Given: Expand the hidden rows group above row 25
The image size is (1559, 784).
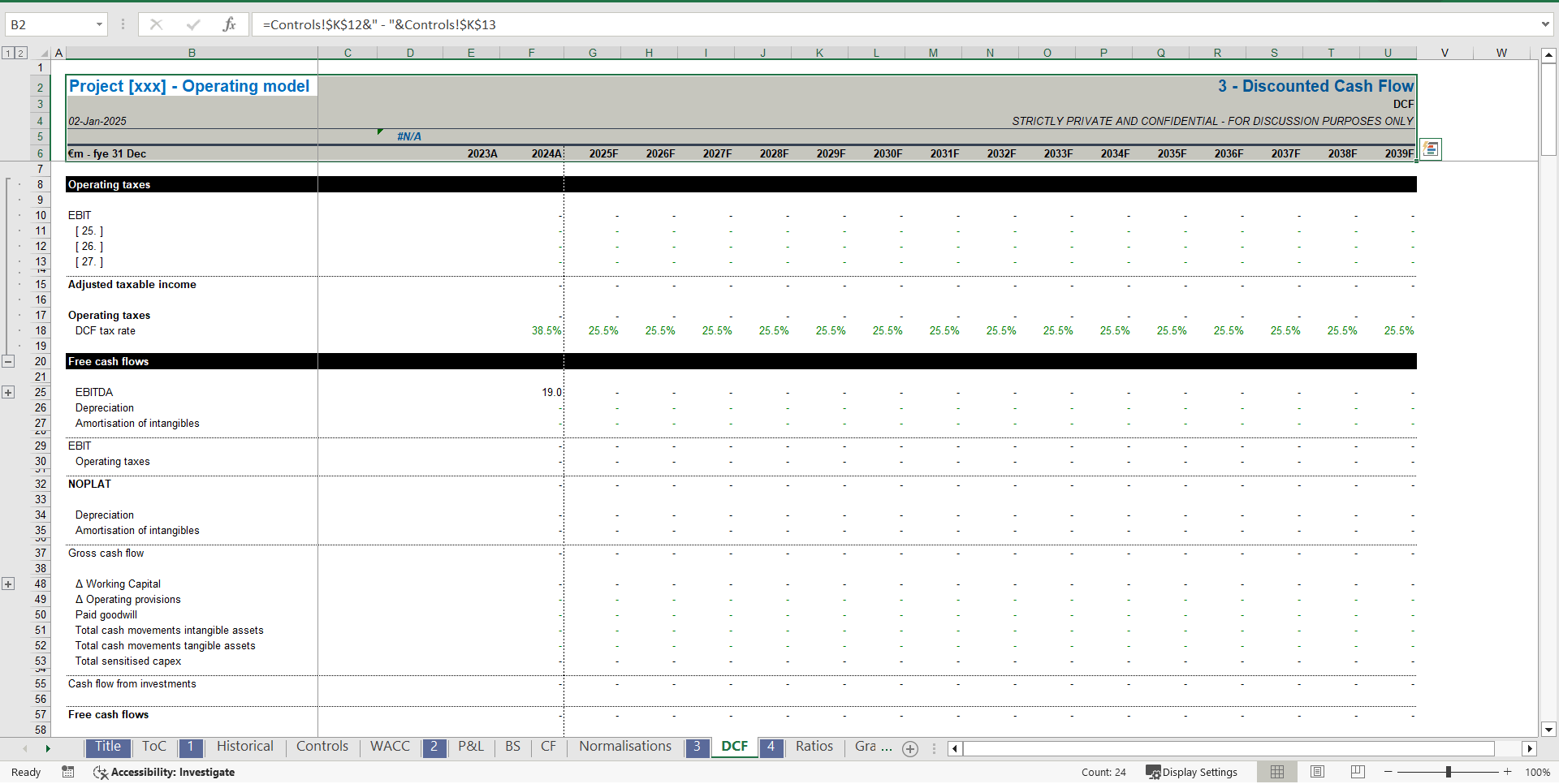Looking at the screenshot, I should [8, 392].
